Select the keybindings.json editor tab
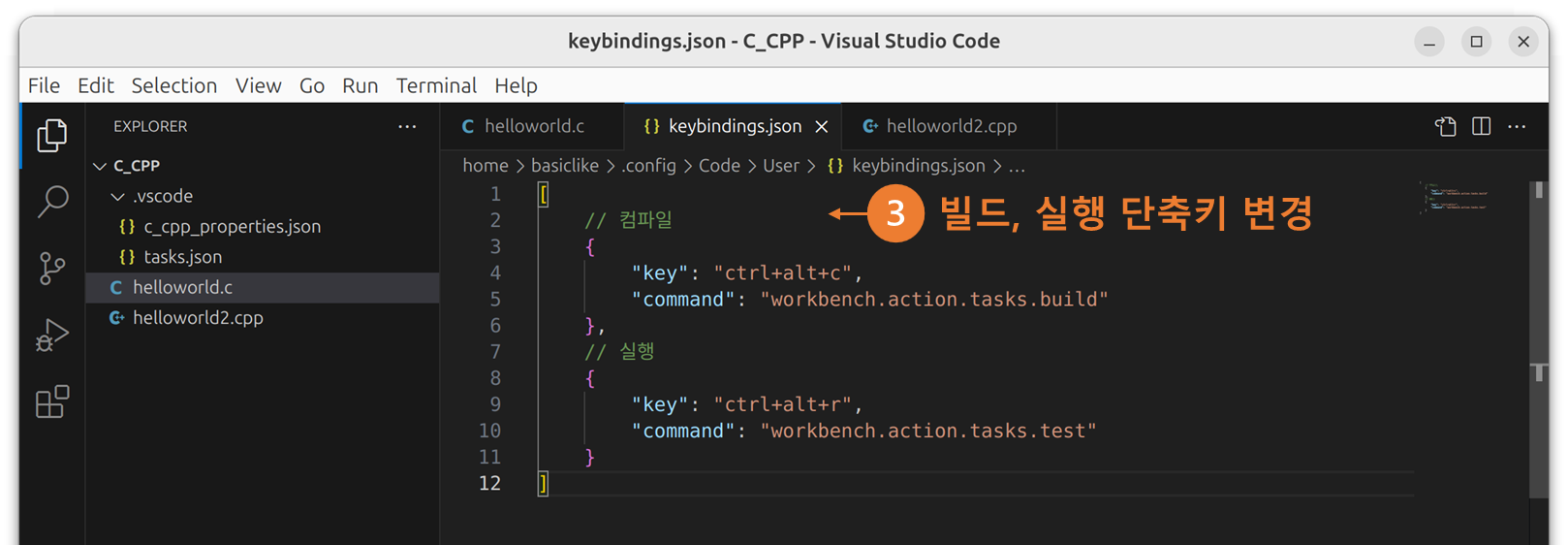The height and width of the screenshot is (545, 1568). coord(734,126)
